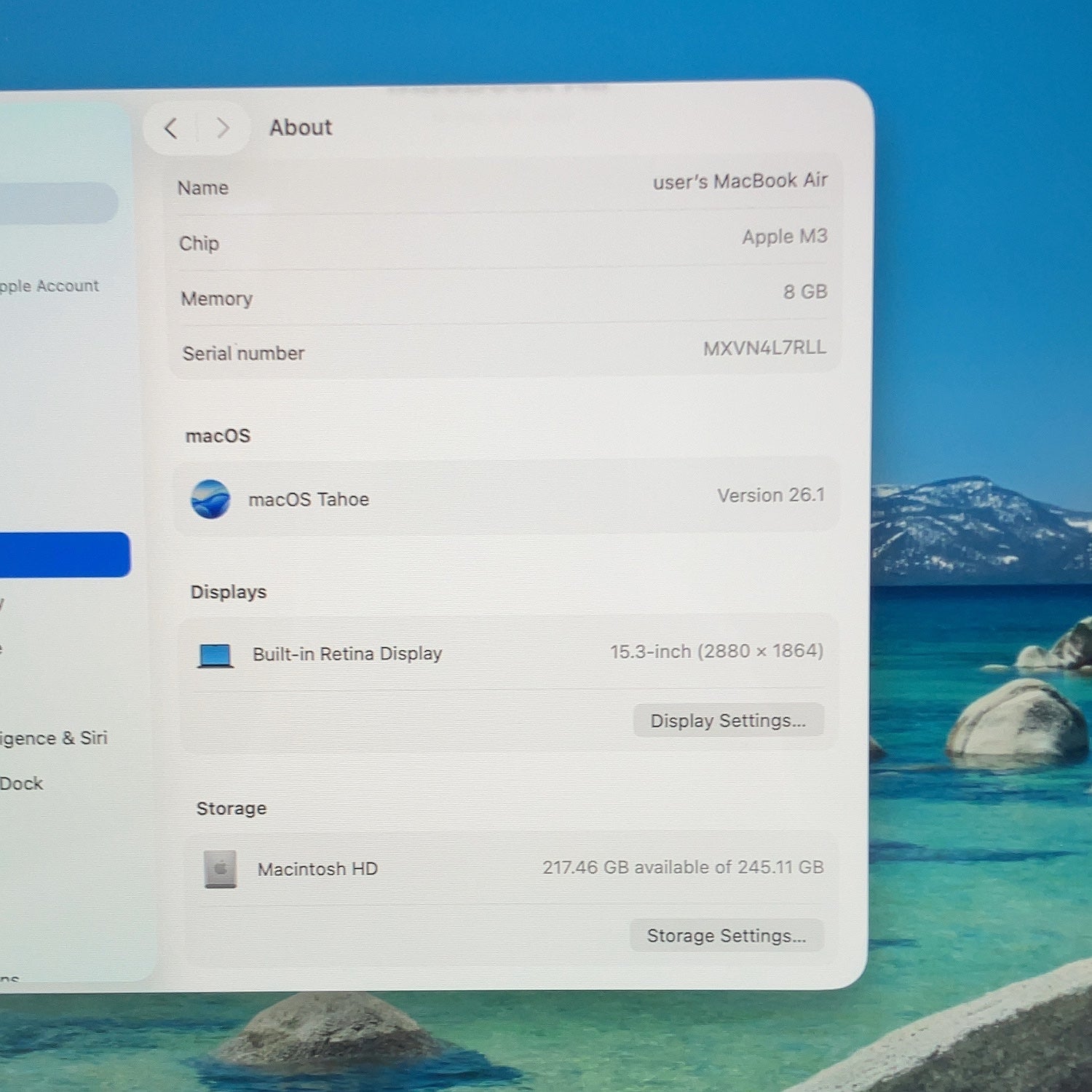Click the sidebar search field
This screenshot has height=1092, width=1092.
coord(58,202)
